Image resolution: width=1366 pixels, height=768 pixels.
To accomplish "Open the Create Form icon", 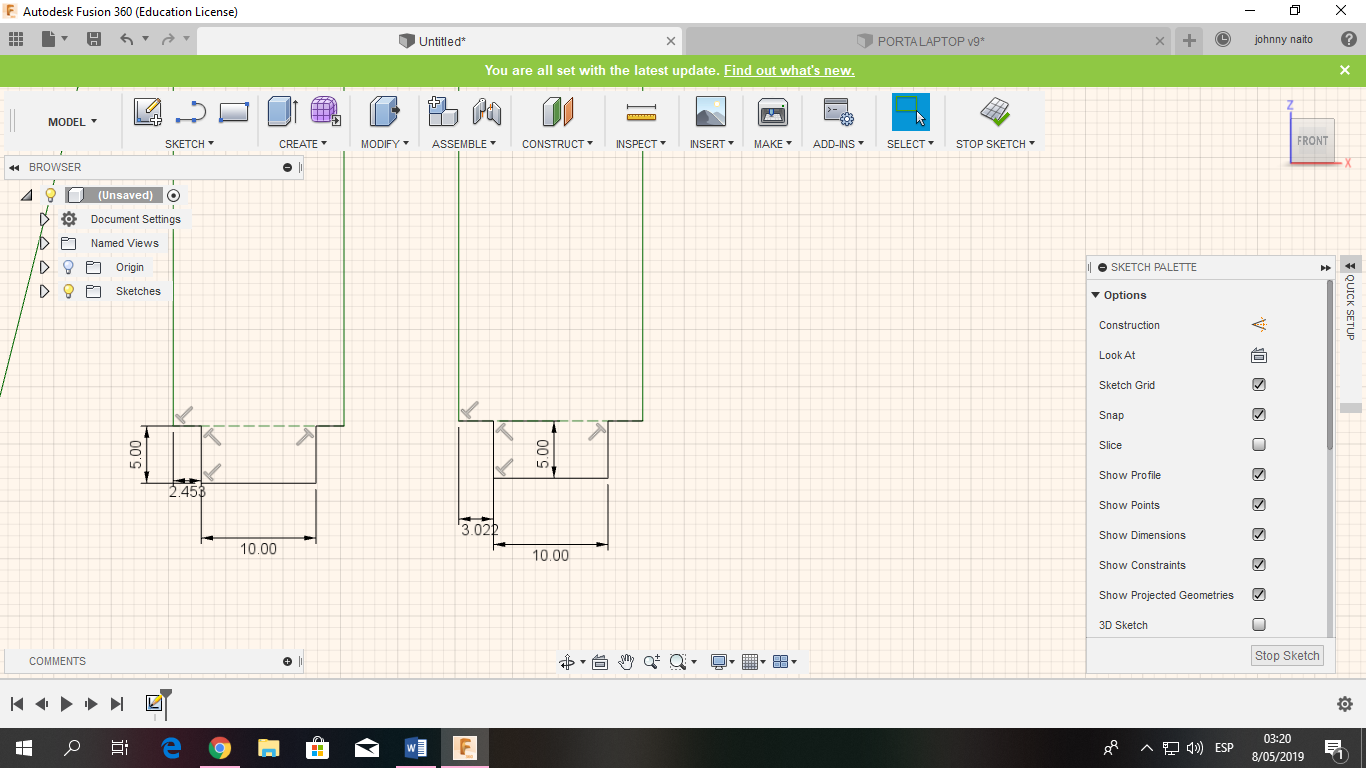I will [325, 111].
